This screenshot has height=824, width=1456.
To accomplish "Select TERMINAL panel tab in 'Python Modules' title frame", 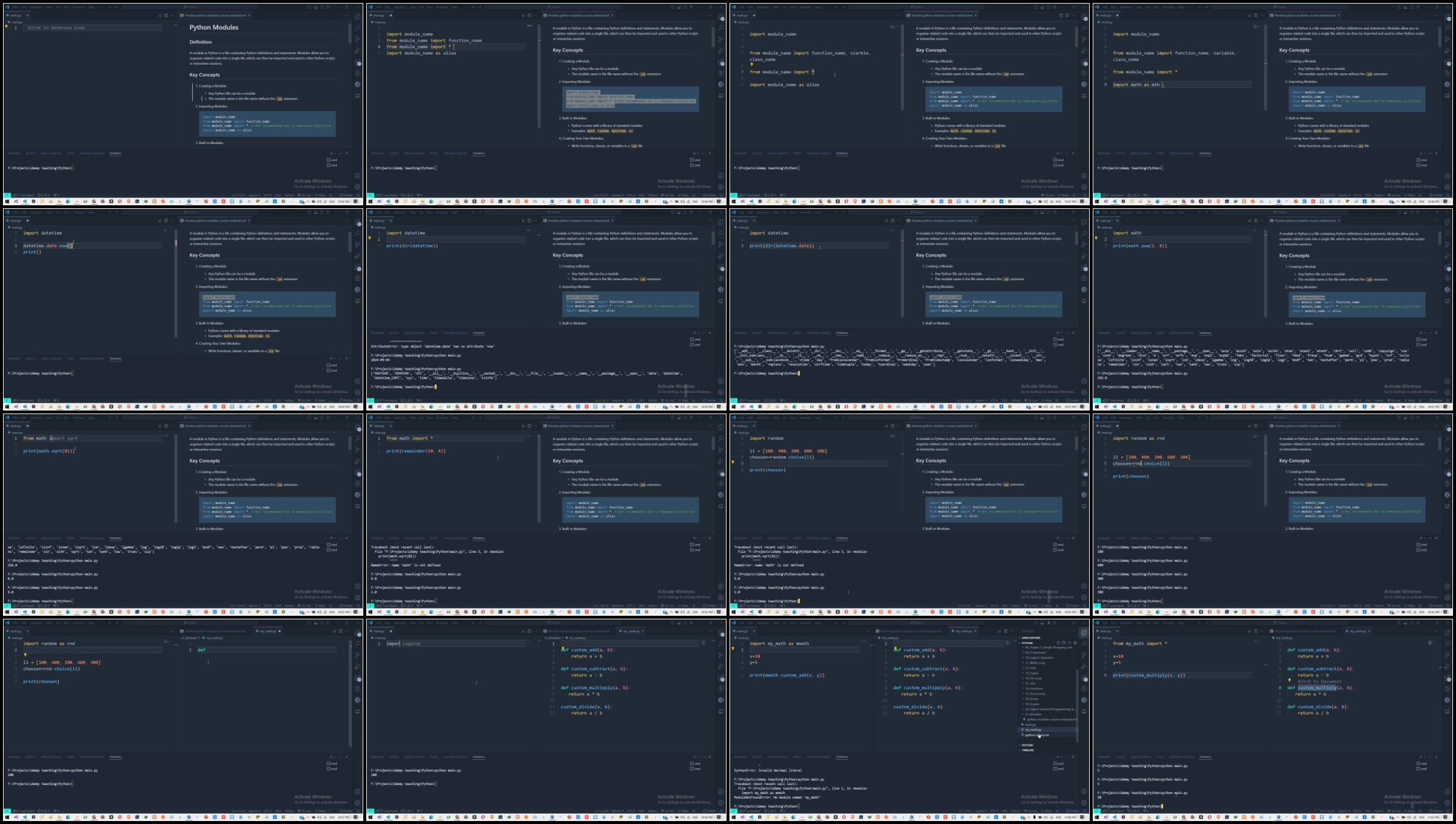I will pyautogui.click(x=115, y=153).
